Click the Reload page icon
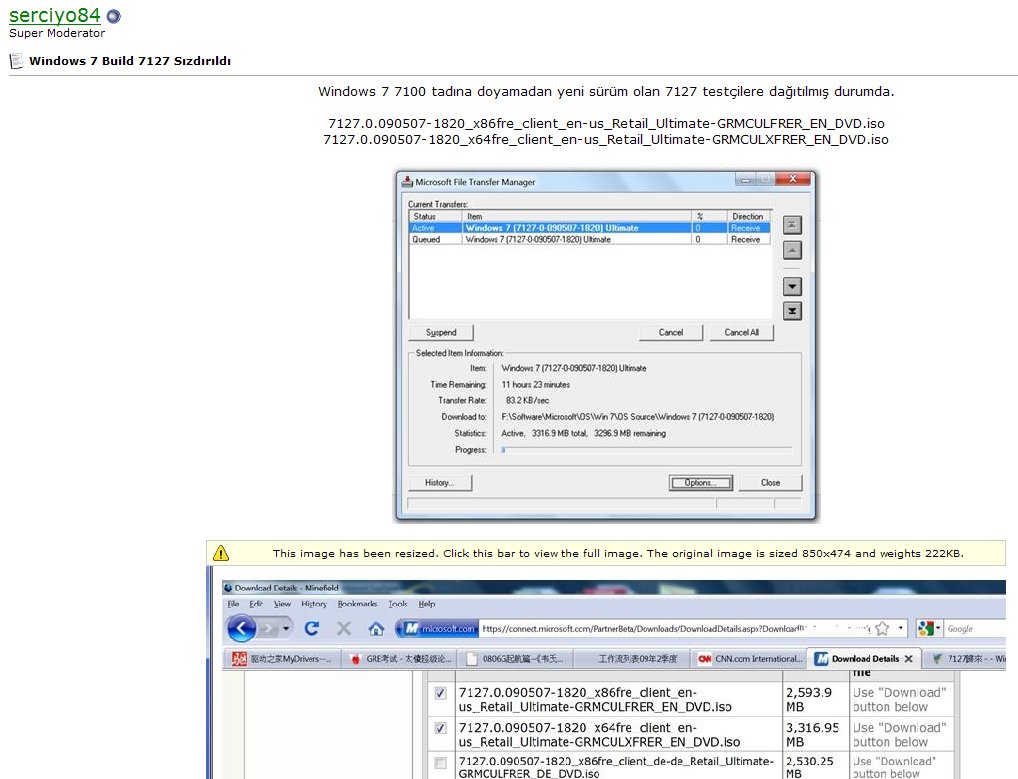Viewport: 1018px width, 779px height. [x=311, y=629]
